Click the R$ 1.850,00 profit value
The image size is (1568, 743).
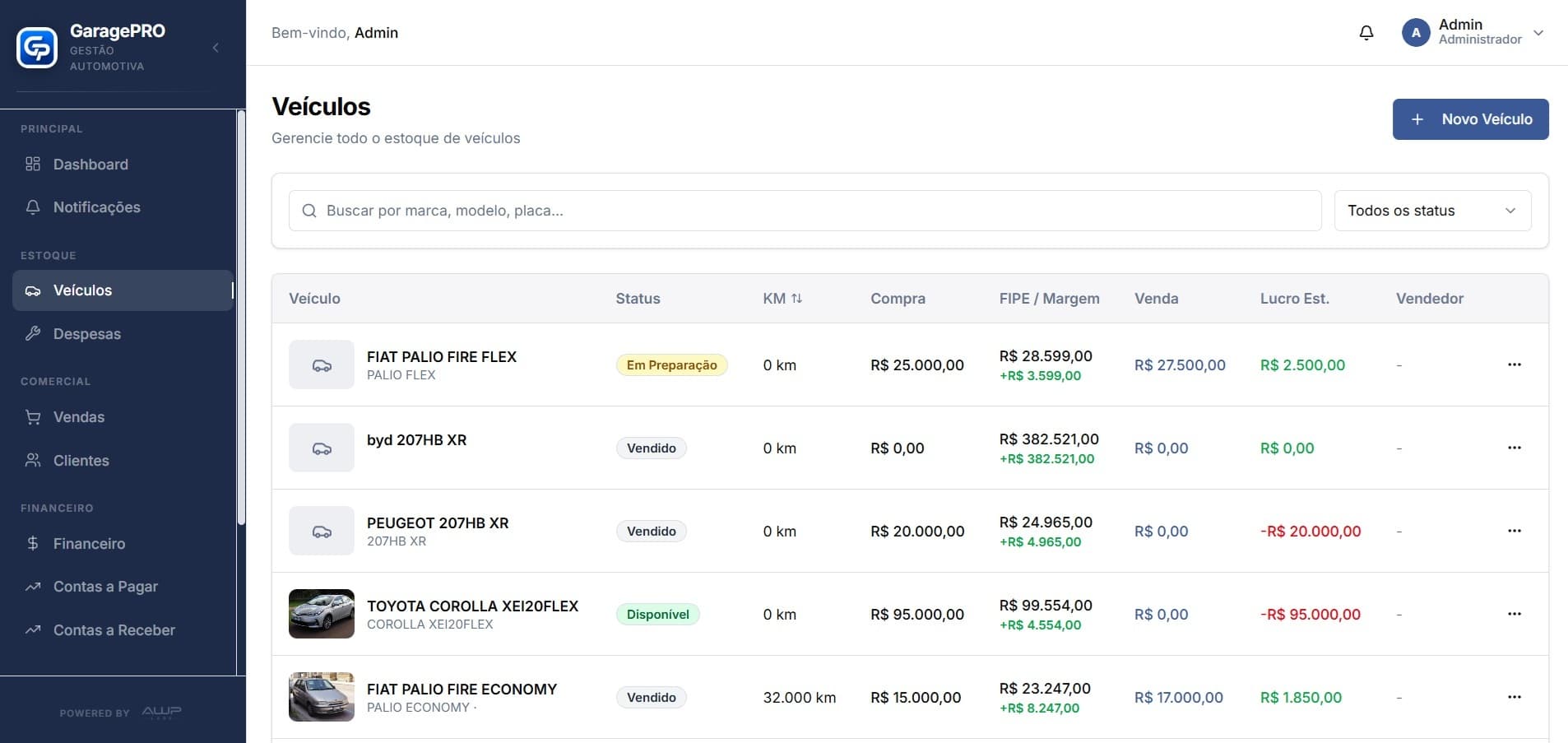click(1301, 697)
